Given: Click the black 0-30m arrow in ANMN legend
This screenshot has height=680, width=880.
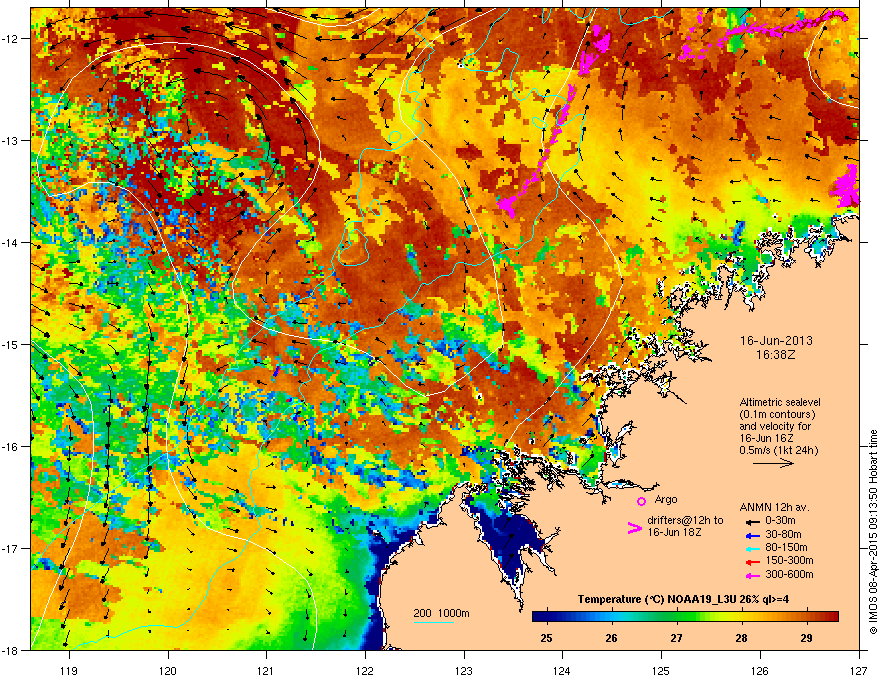Looking at the screenshot, I should (x=752, y=522).
